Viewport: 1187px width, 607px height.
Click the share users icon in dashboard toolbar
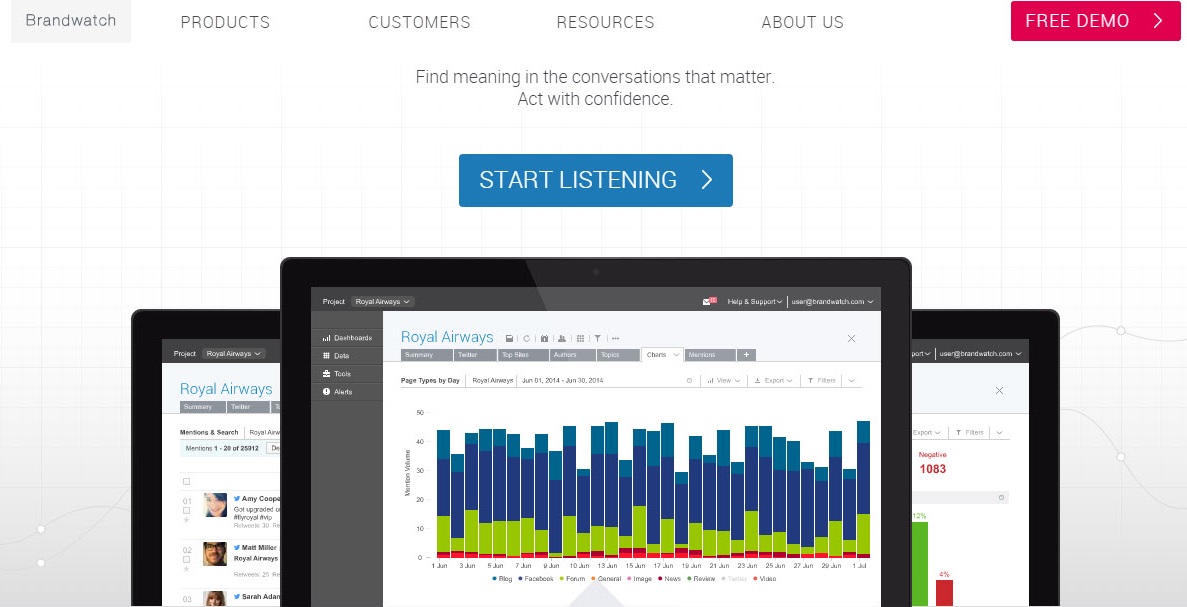[x=562, y=338]
